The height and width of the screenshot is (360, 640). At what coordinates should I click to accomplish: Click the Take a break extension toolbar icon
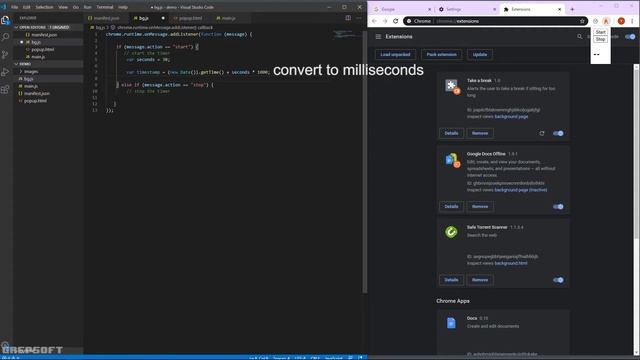click(607, 21)
